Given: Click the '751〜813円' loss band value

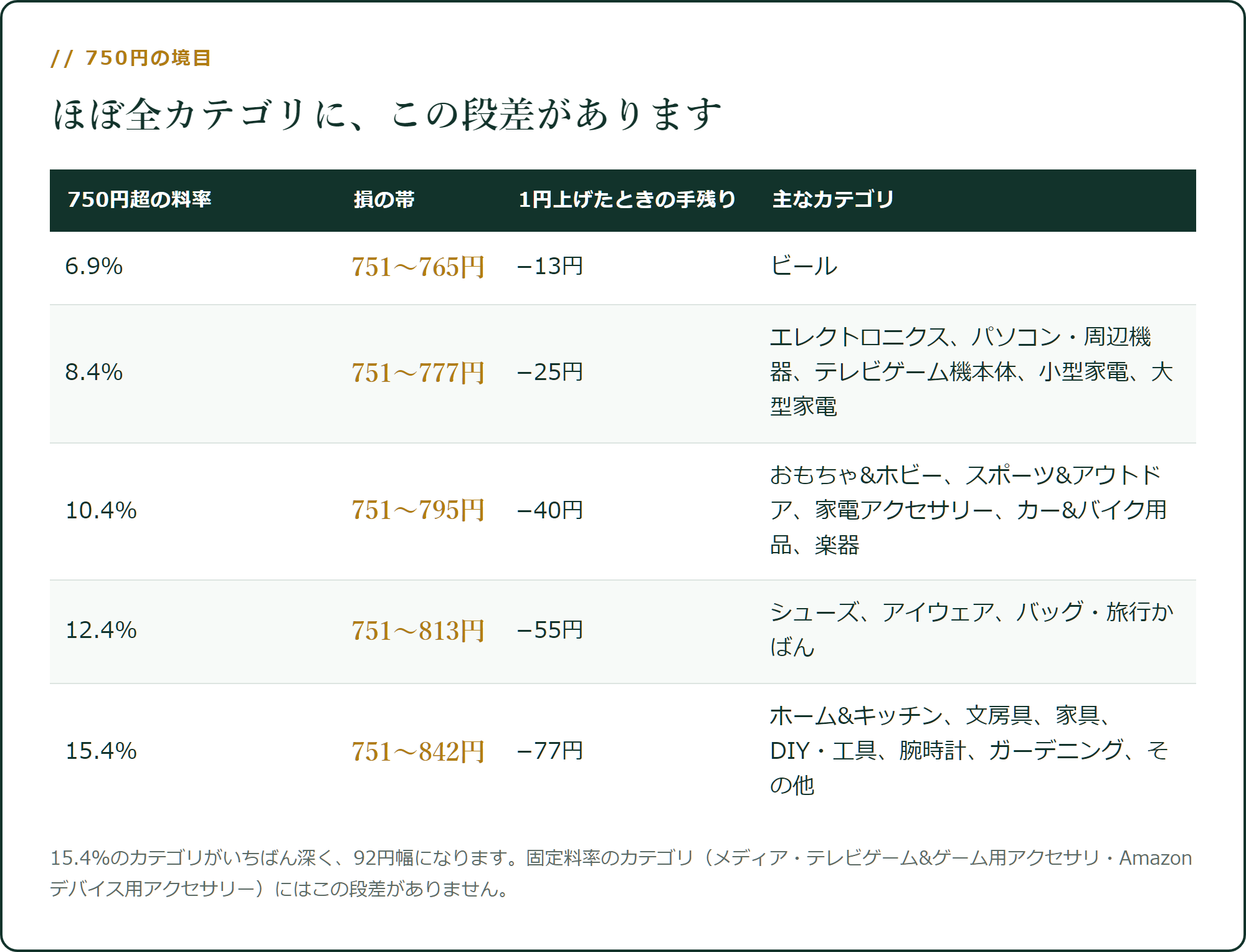Looking at the screenshot, I should point(418,631).
